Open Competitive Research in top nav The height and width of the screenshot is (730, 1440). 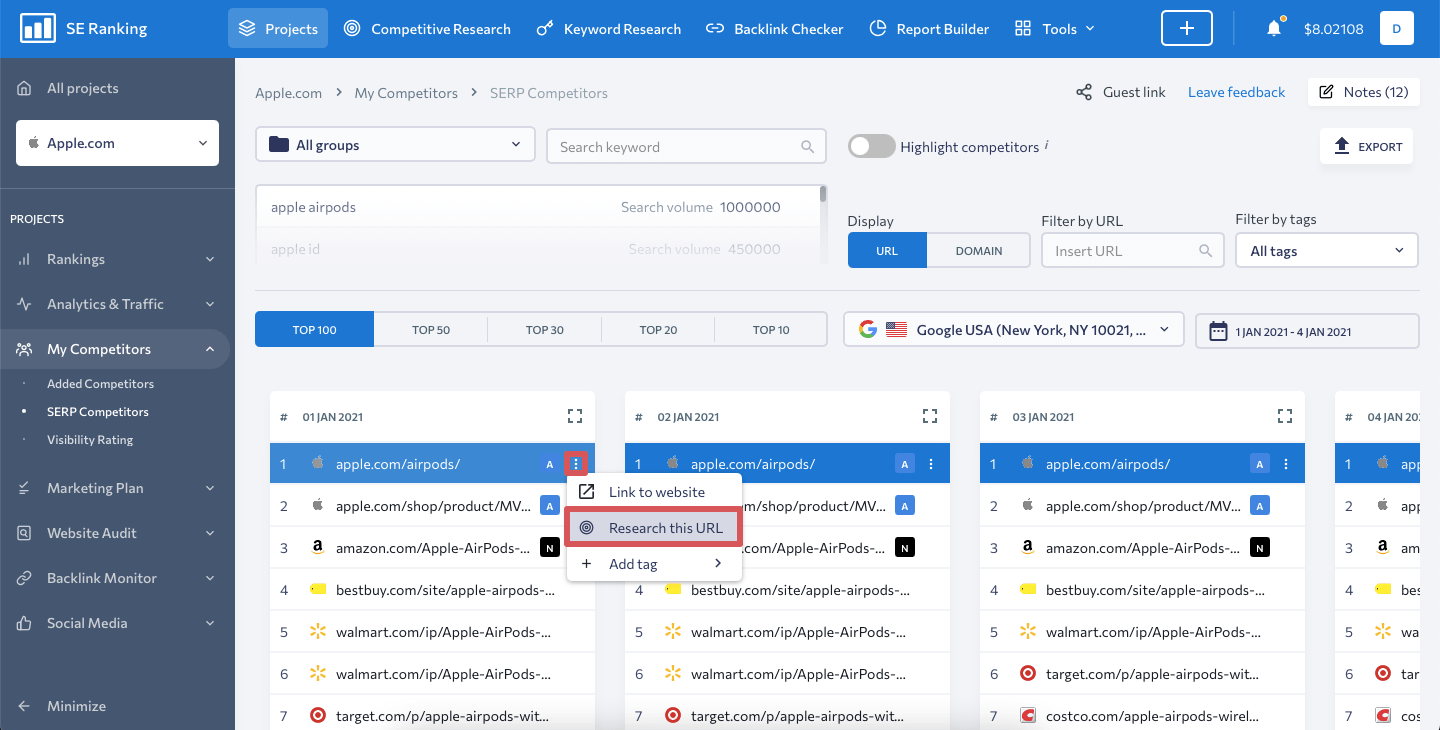tap(427, 28)
